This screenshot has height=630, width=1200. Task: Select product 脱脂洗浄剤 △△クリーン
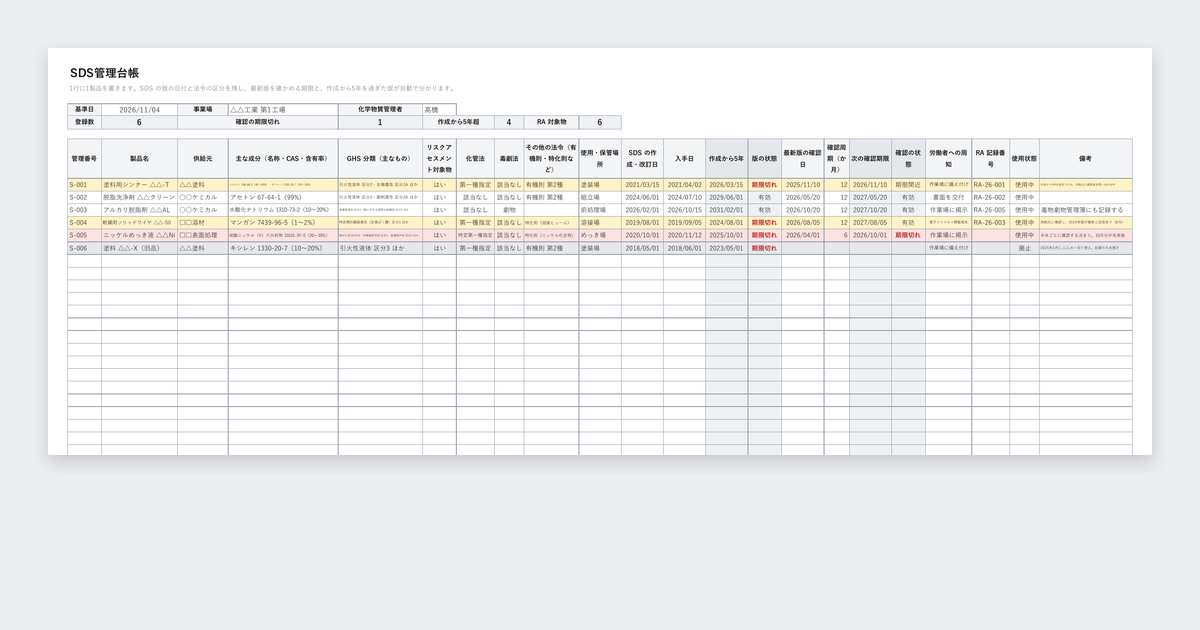click(x=139, y=197)
